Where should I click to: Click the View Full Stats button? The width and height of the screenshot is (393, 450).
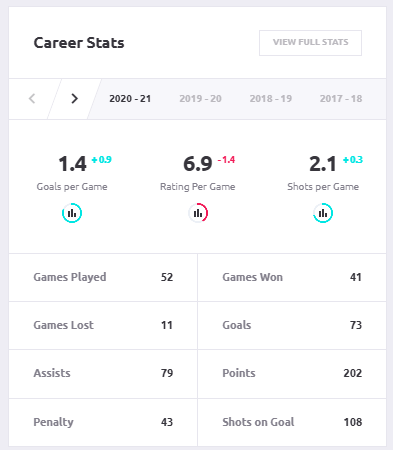[x=310, y=43]
